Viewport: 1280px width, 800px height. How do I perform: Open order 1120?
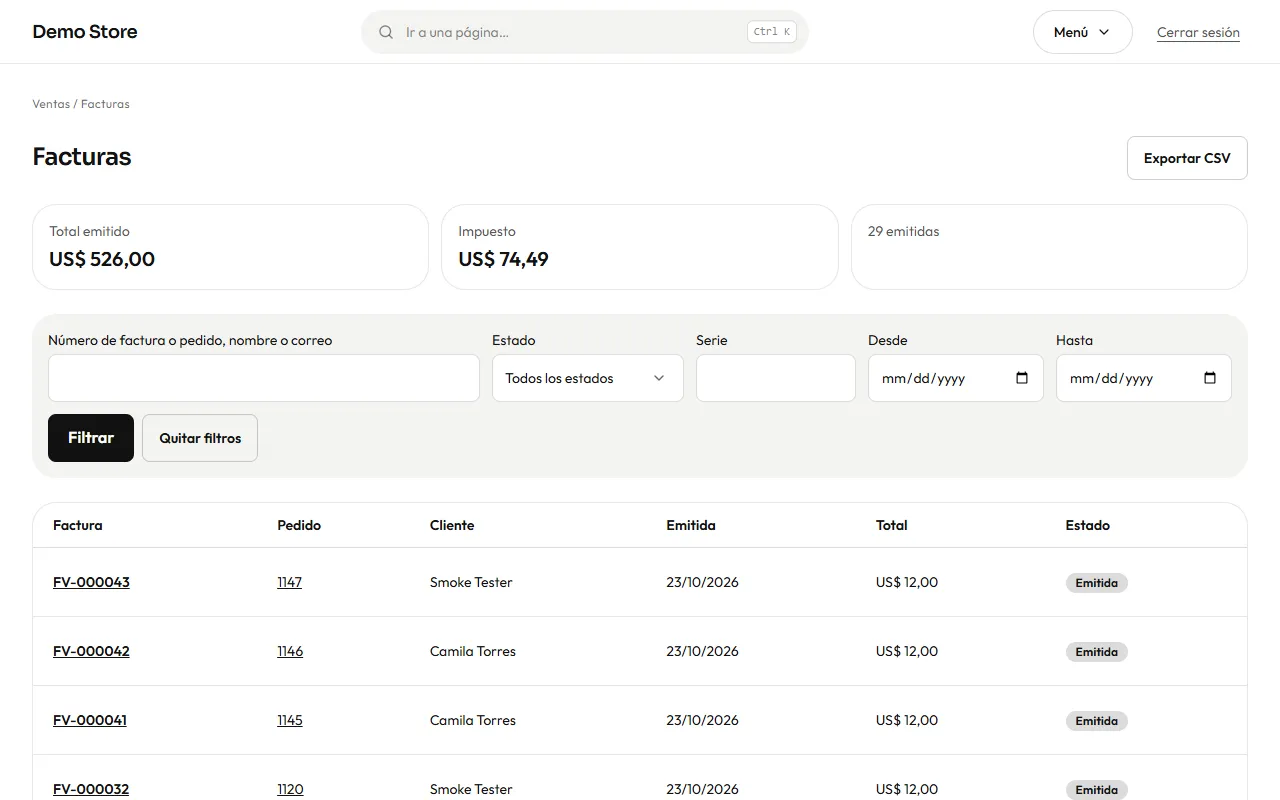click(x=290, y=789)
